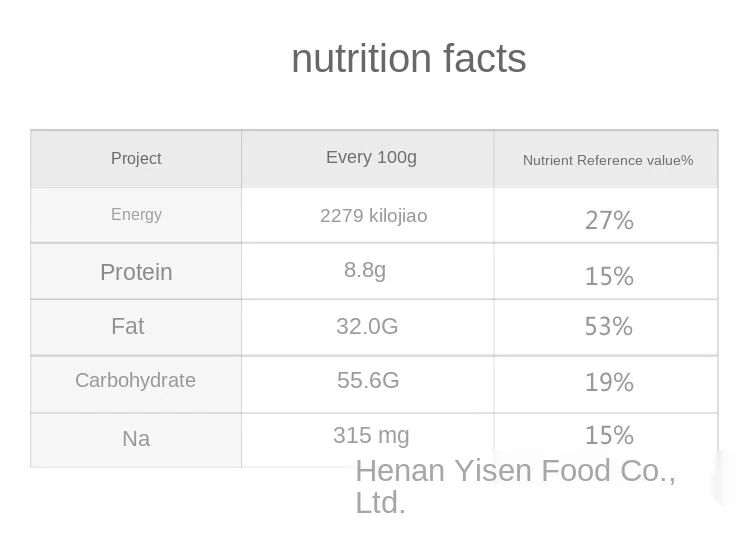750x534 pixels.
Task: Click the 'Henan Yisen Food Co., Ltd.' watermark
Action: [x=516, y=486]
